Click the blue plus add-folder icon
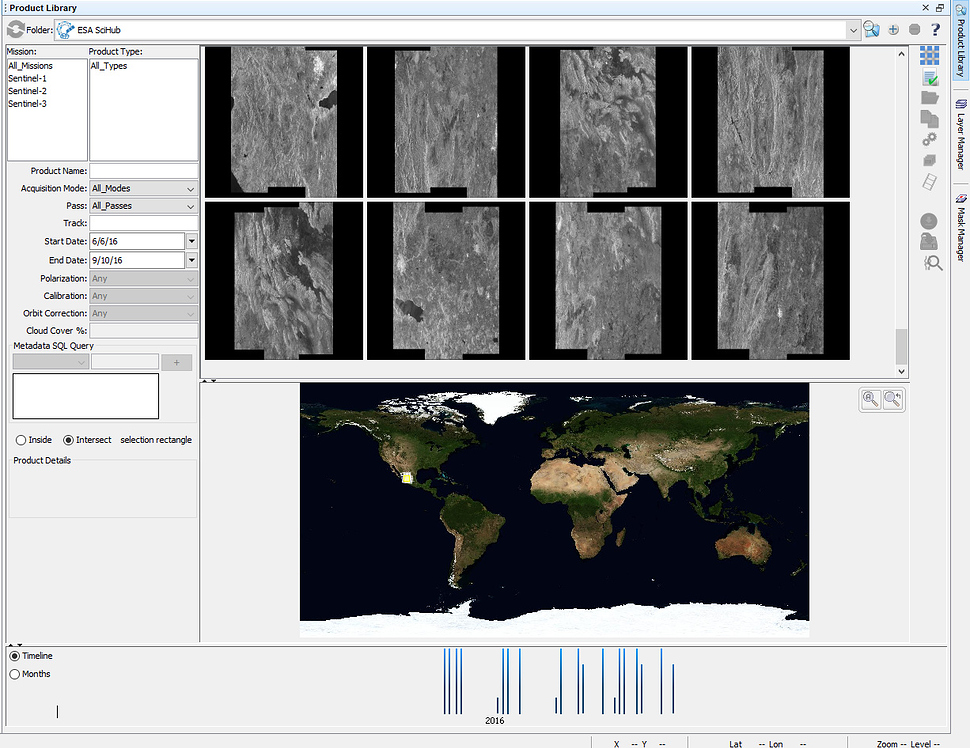The image size is (970, 748). coord(893,29)
